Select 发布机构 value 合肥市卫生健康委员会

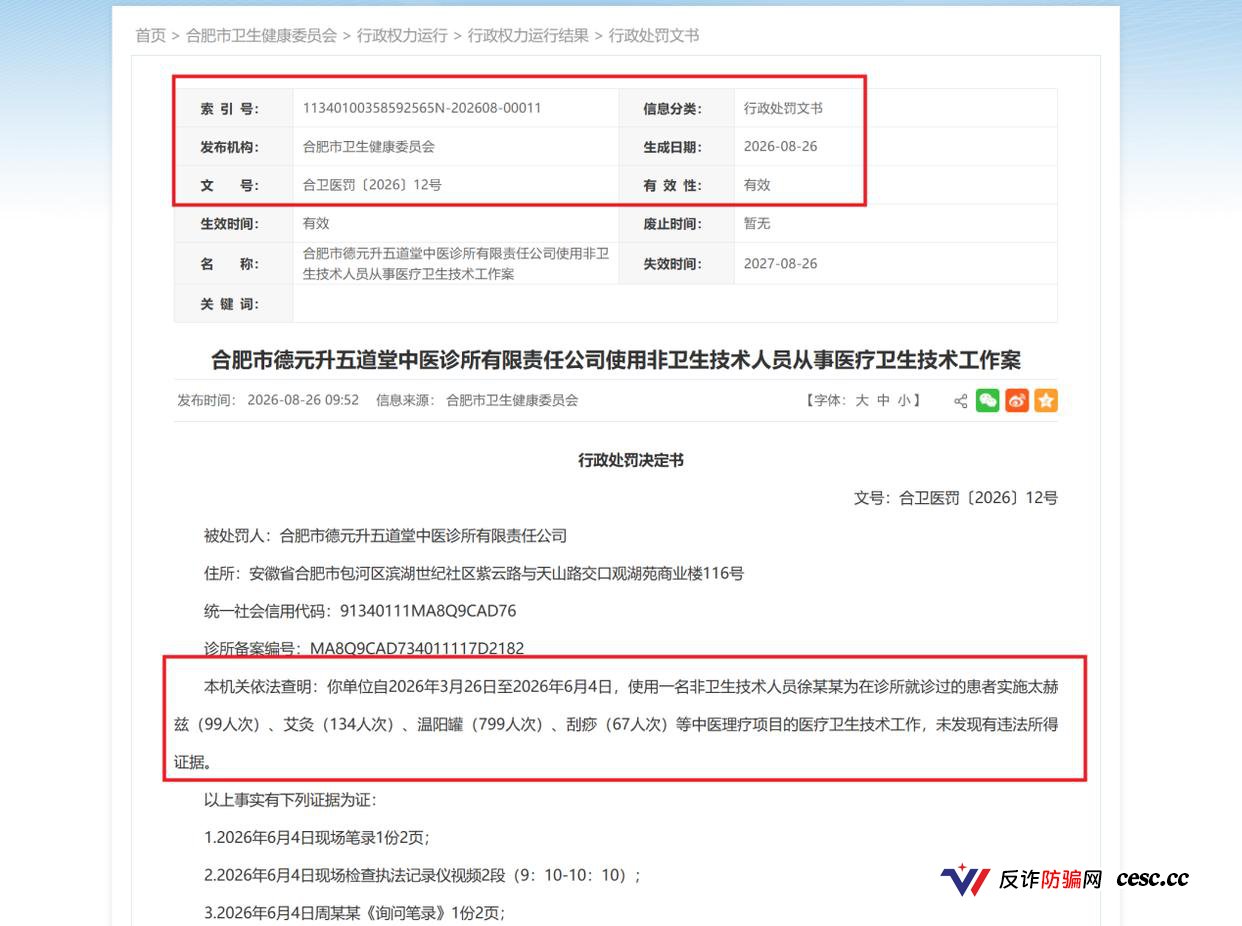coord(369,146)
